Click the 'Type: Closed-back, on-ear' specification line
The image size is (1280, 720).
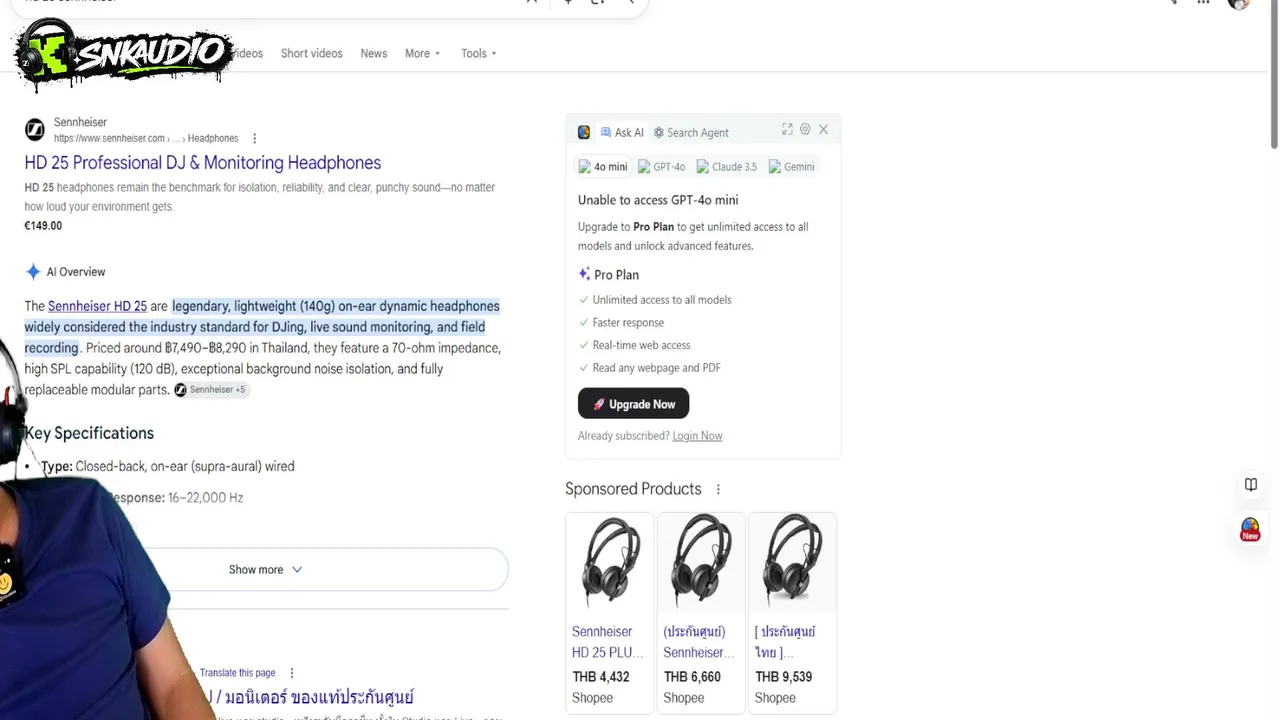click(x=168, y=466)
